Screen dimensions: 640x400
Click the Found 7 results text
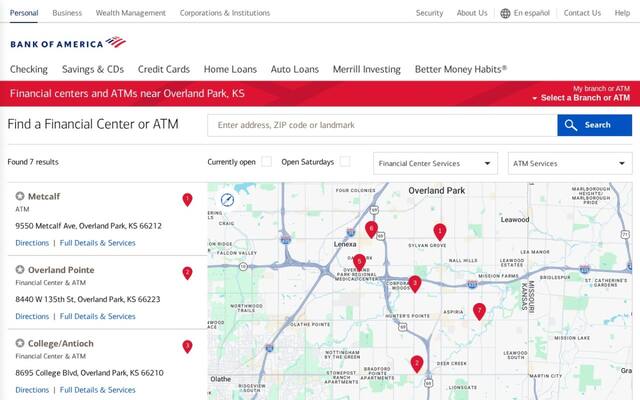tap(33, 162)
